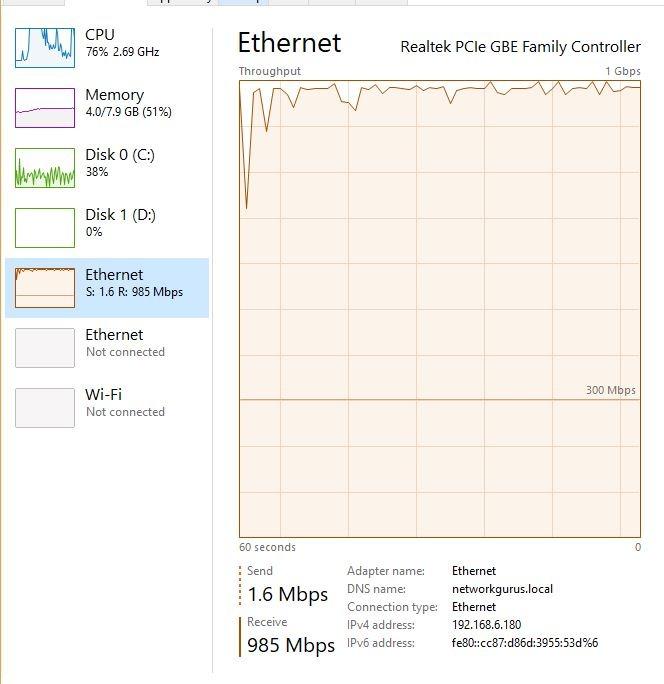Click the 300 Mbps marker line label
The height and width of the screenshot is (684, 664).
coord(611,390)
